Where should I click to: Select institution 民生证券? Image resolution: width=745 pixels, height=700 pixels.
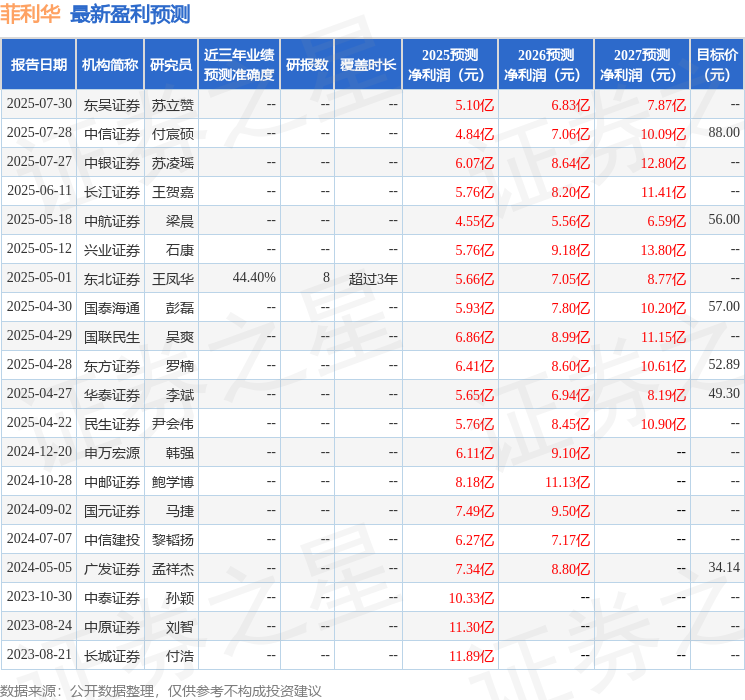click(x=112, y=424)
